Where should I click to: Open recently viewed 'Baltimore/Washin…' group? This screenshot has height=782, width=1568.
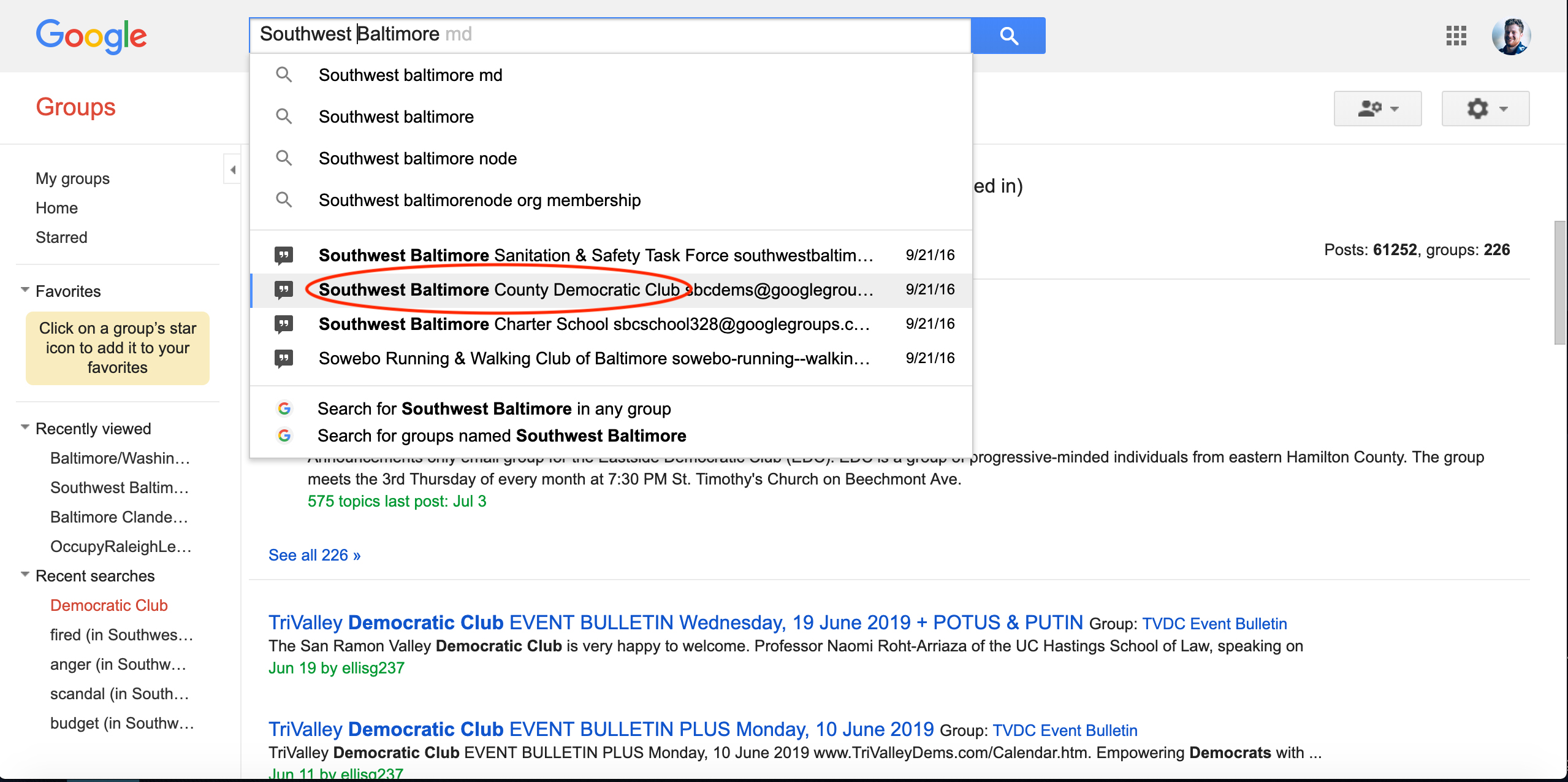point(120,458)
